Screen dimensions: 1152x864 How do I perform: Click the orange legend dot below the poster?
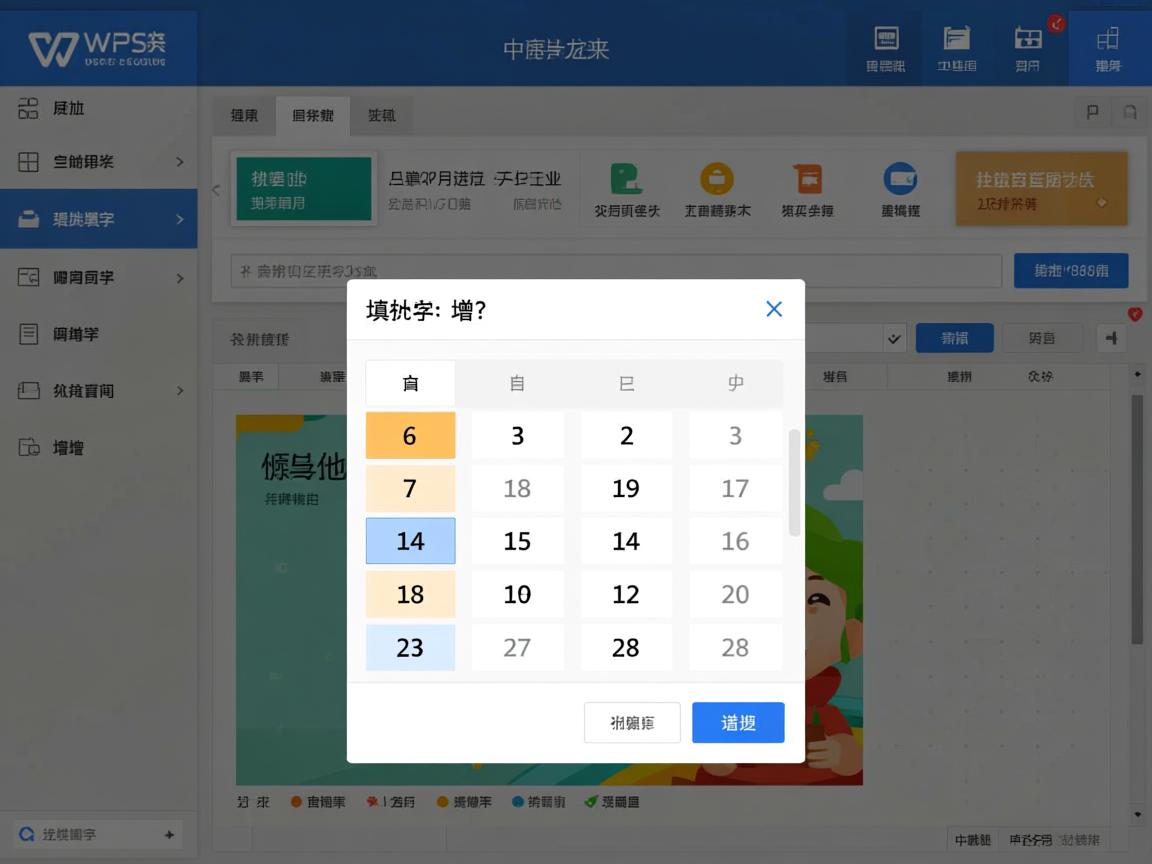click(x=297, y=801)
